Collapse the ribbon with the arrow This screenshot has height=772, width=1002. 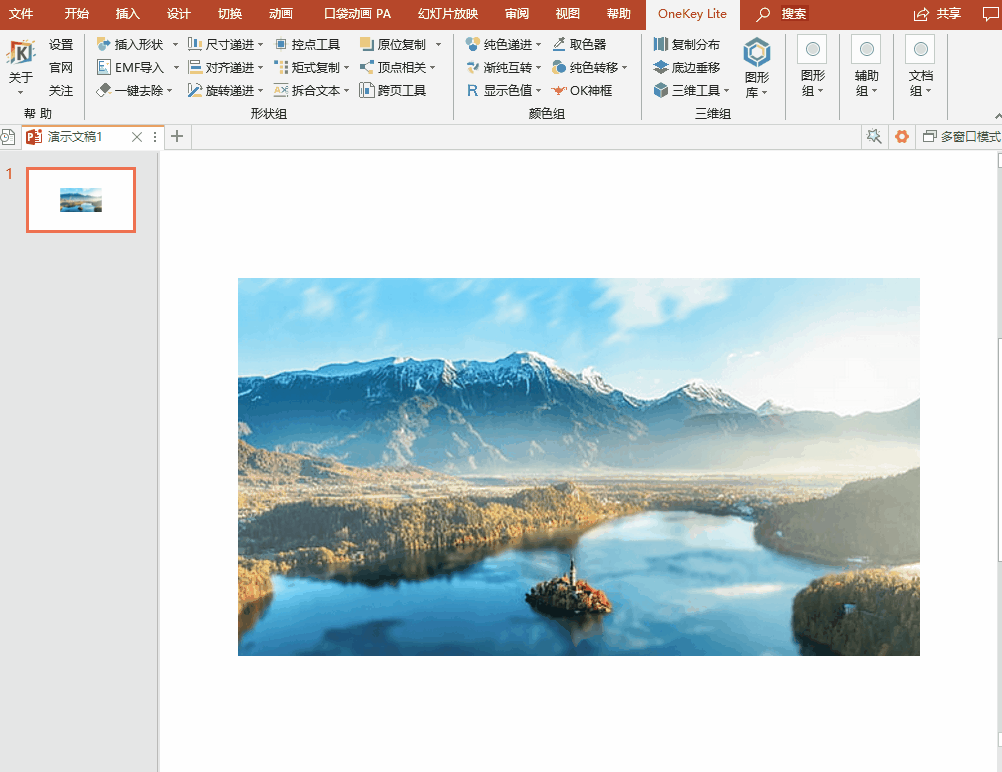pyautogui.click(x=998, y=116)
